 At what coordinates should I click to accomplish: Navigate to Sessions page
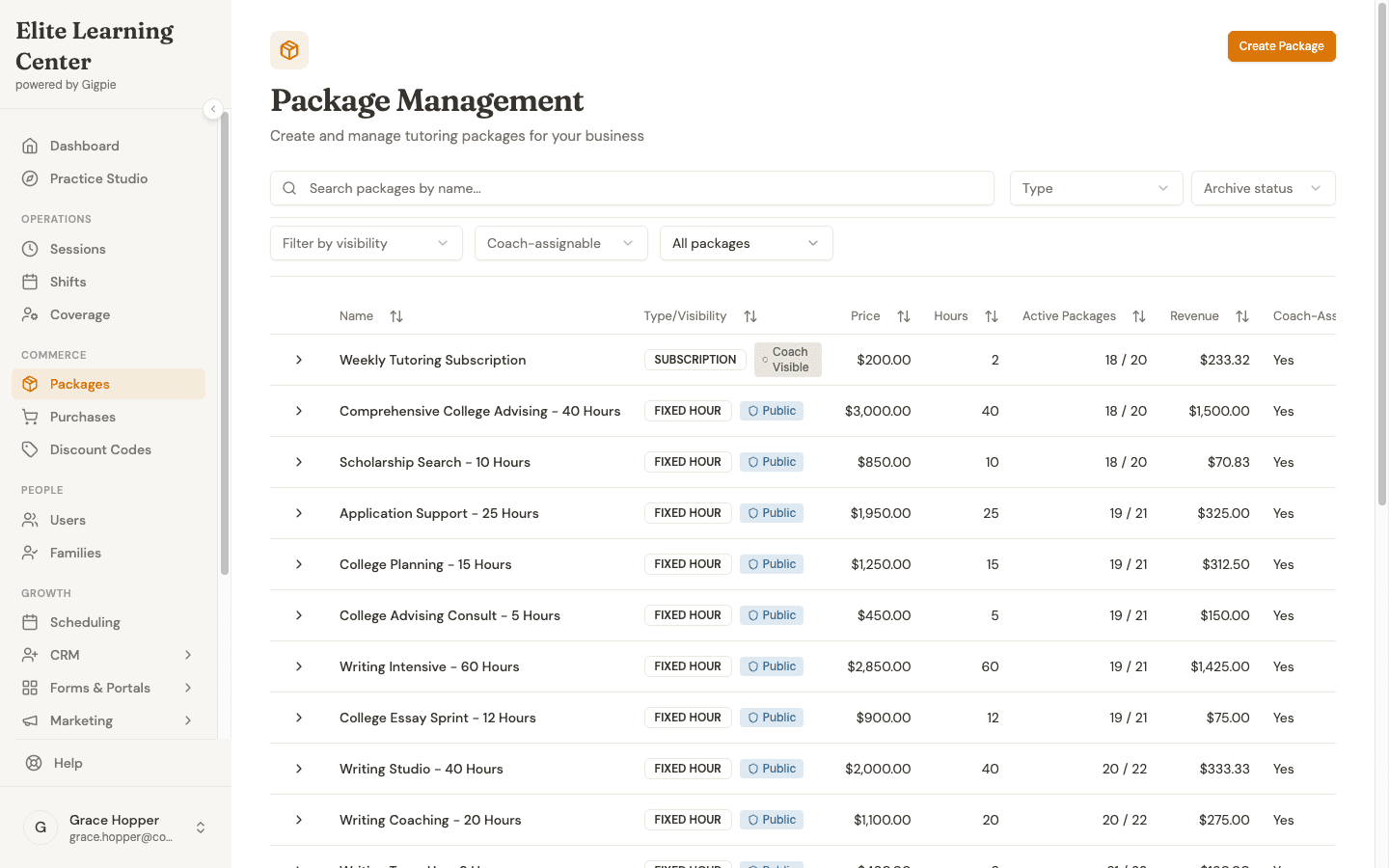[108, 249]
